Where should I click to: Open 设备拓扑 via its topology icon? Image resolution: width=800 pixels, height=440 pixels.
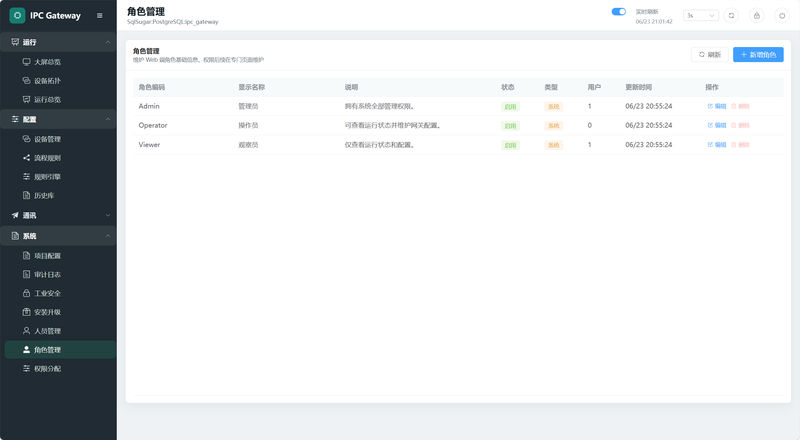(27, 81)
